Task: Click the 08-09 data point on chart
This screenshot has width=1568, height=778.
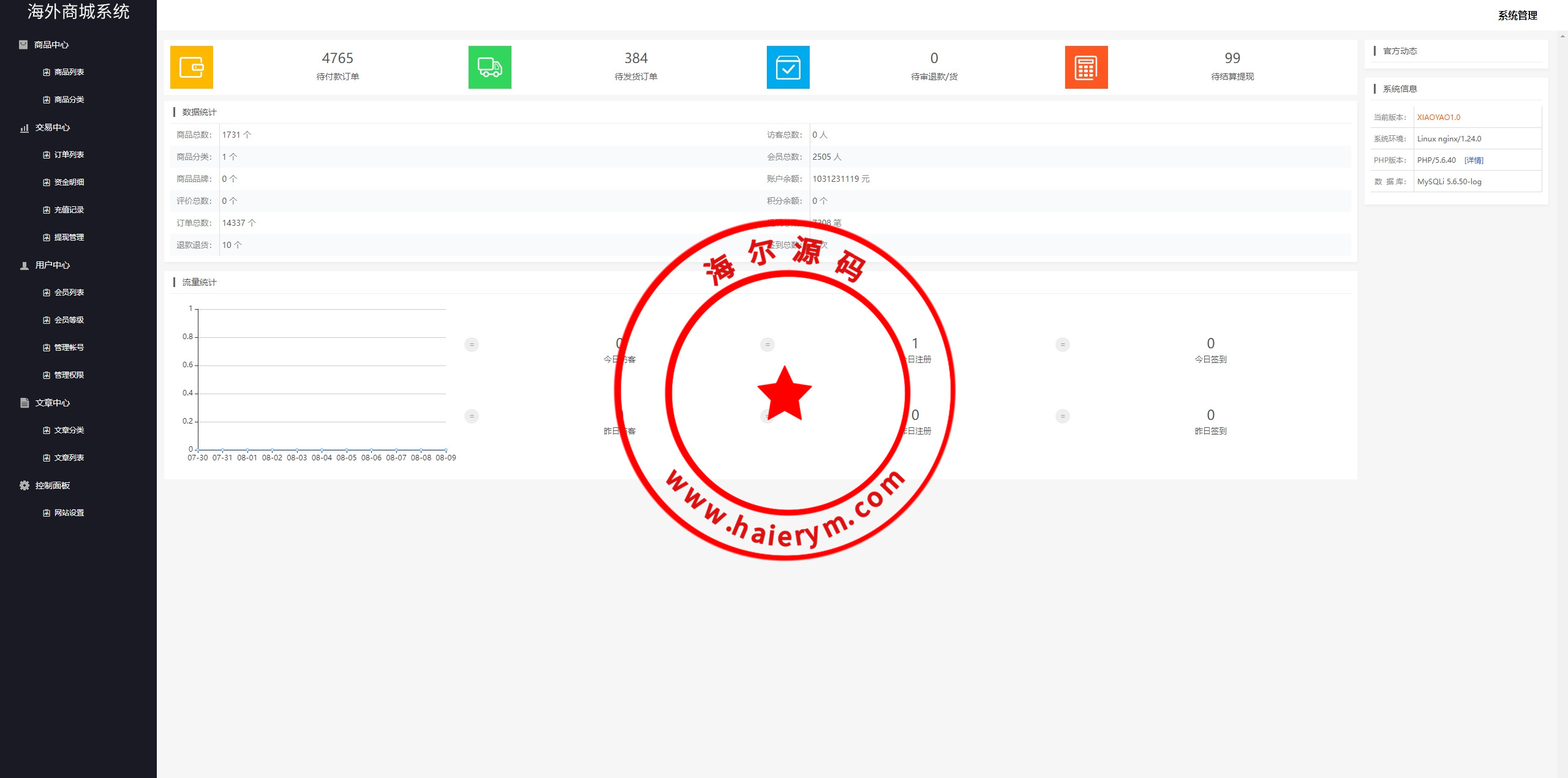Action: [x=446, y=450]
